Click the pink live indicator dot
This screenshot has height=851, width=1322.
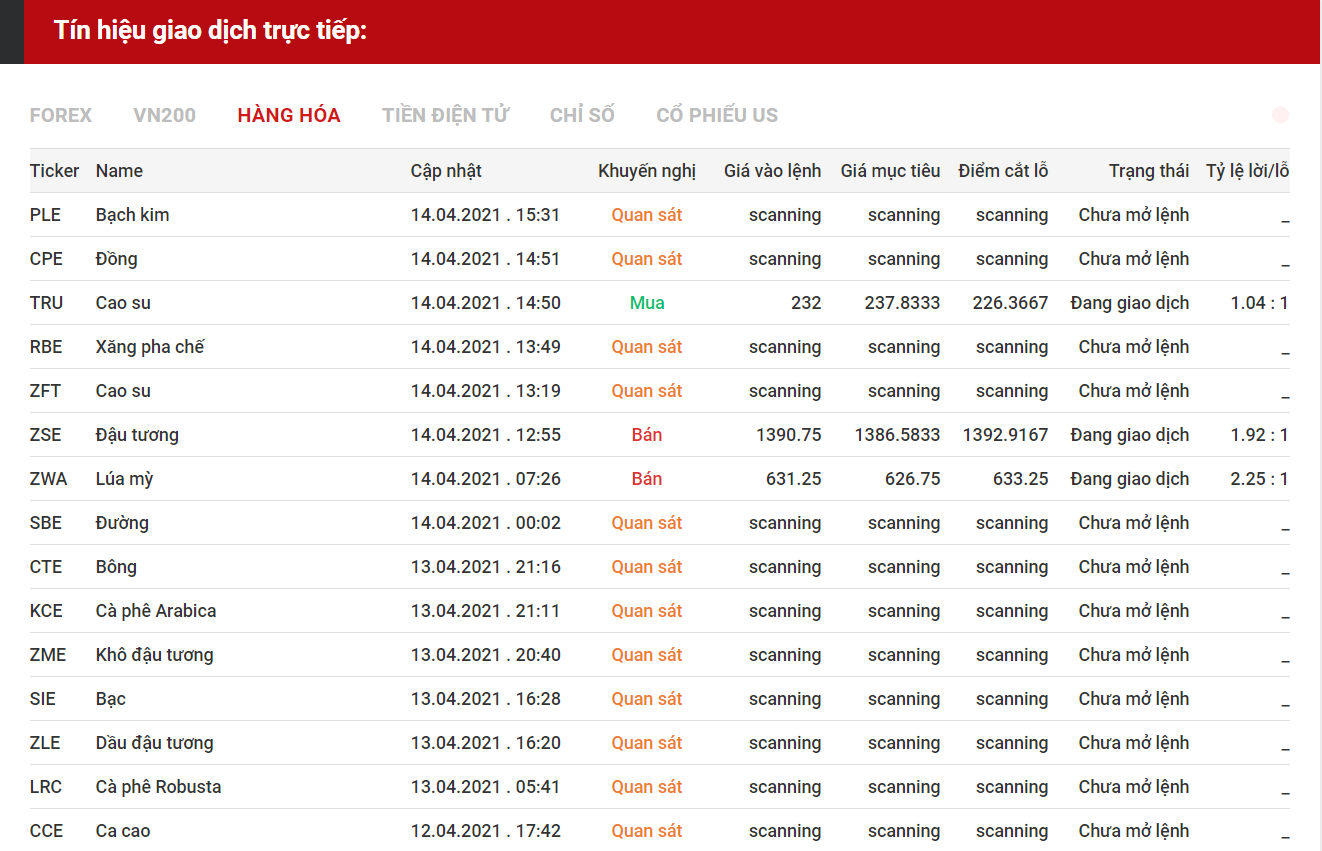tap(1280, 115)
